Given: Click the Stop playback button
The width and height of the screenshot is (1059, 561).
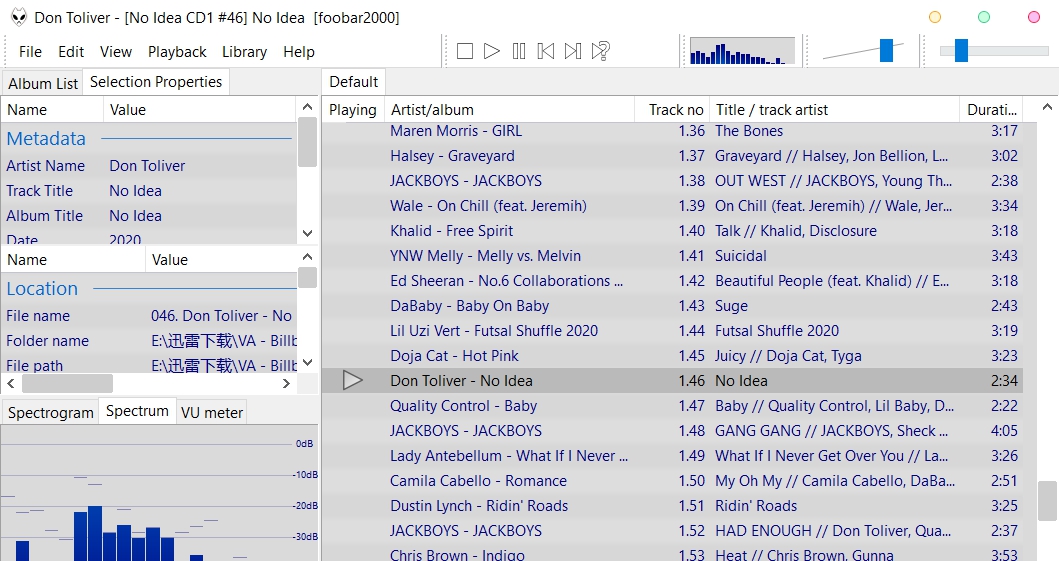Looking at the screenshot, I should click(x=465, y=51).
